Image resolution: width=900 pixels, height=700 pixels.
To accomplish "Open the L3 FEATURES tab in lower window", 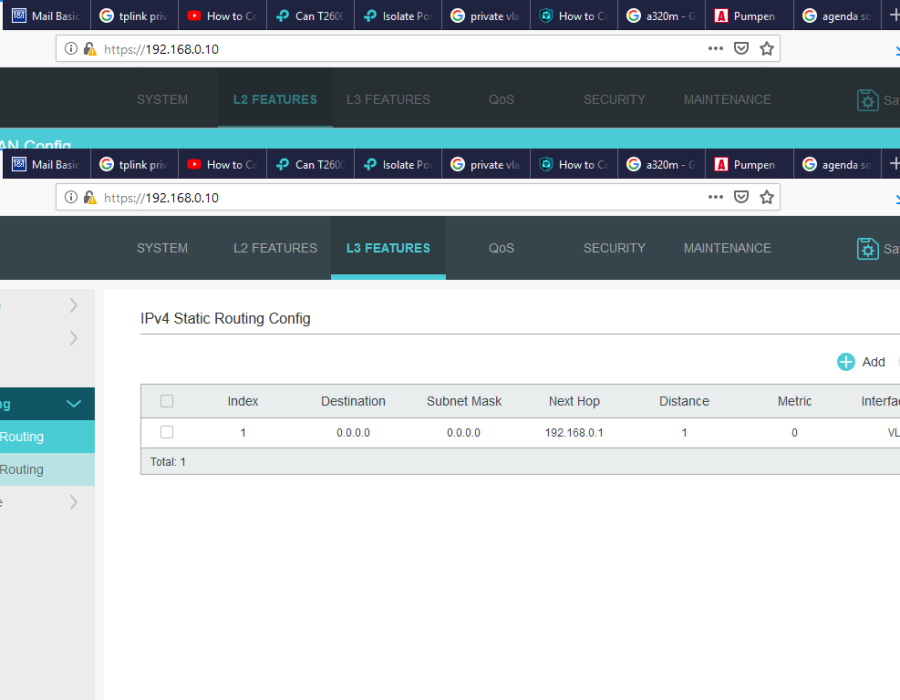I will (388, 248).
